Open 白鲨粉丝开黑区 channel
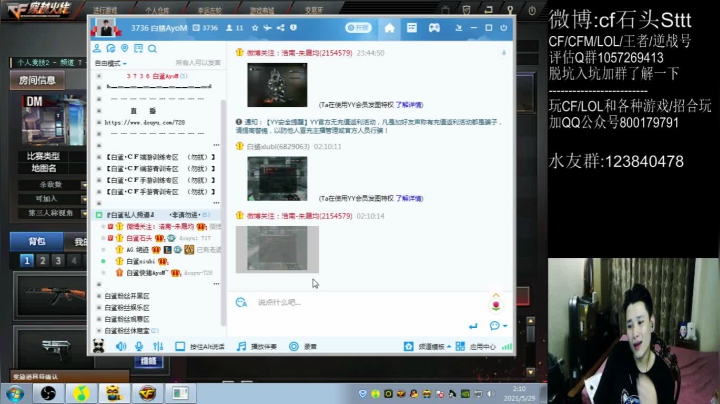 127,296
